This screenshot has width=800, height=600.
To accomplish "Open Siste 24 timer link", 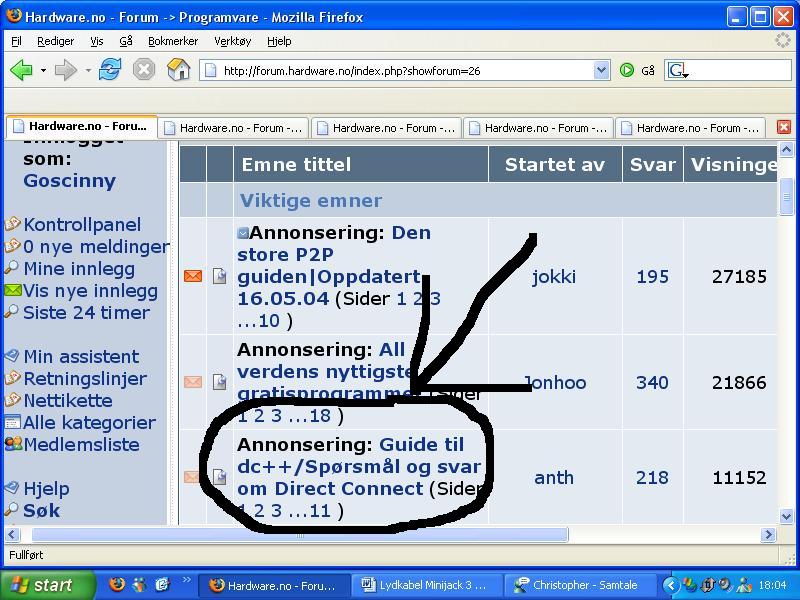I will 86,313.
